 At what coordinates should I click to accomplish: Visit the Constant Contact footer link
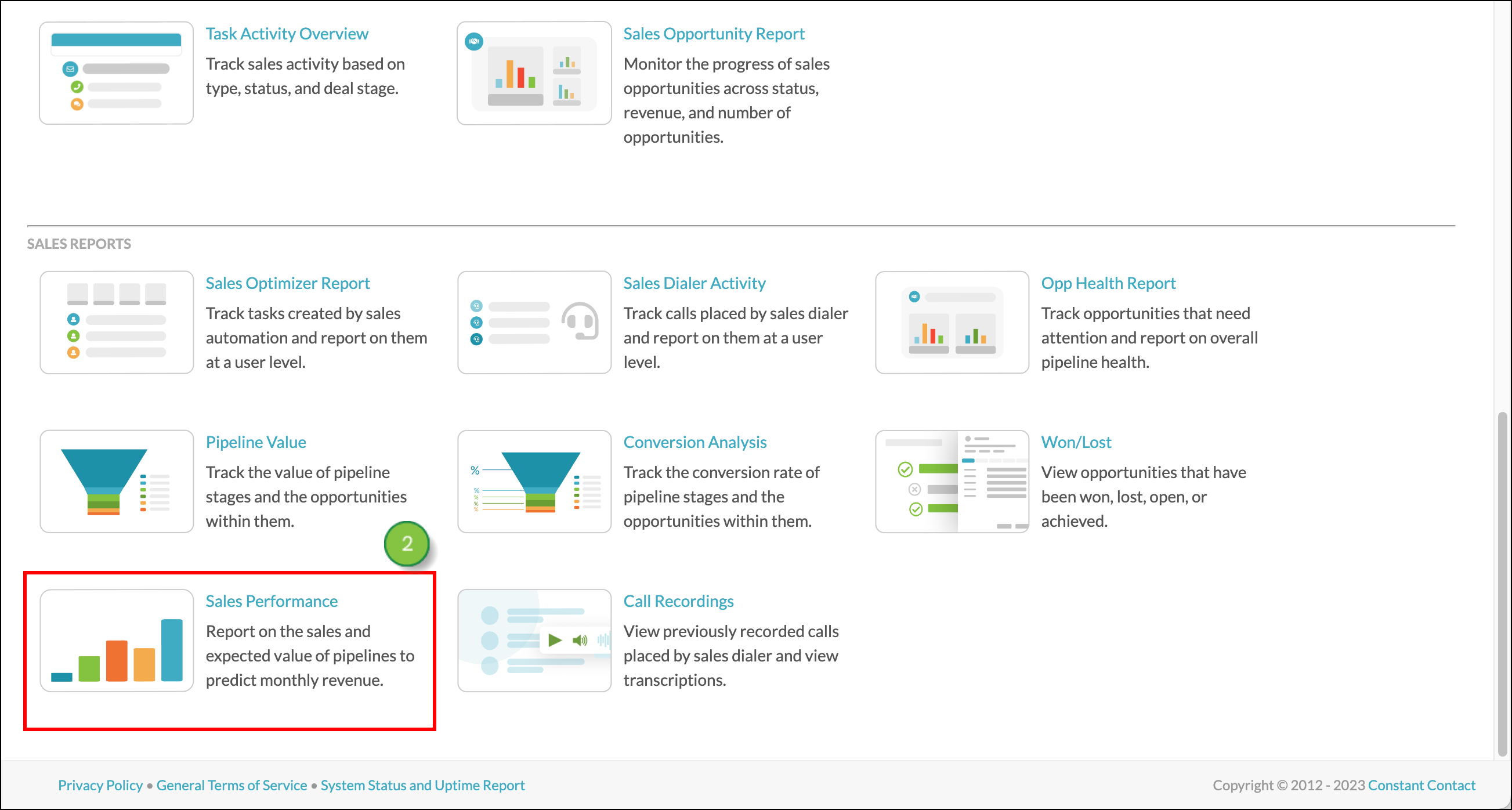point(1421,785)
